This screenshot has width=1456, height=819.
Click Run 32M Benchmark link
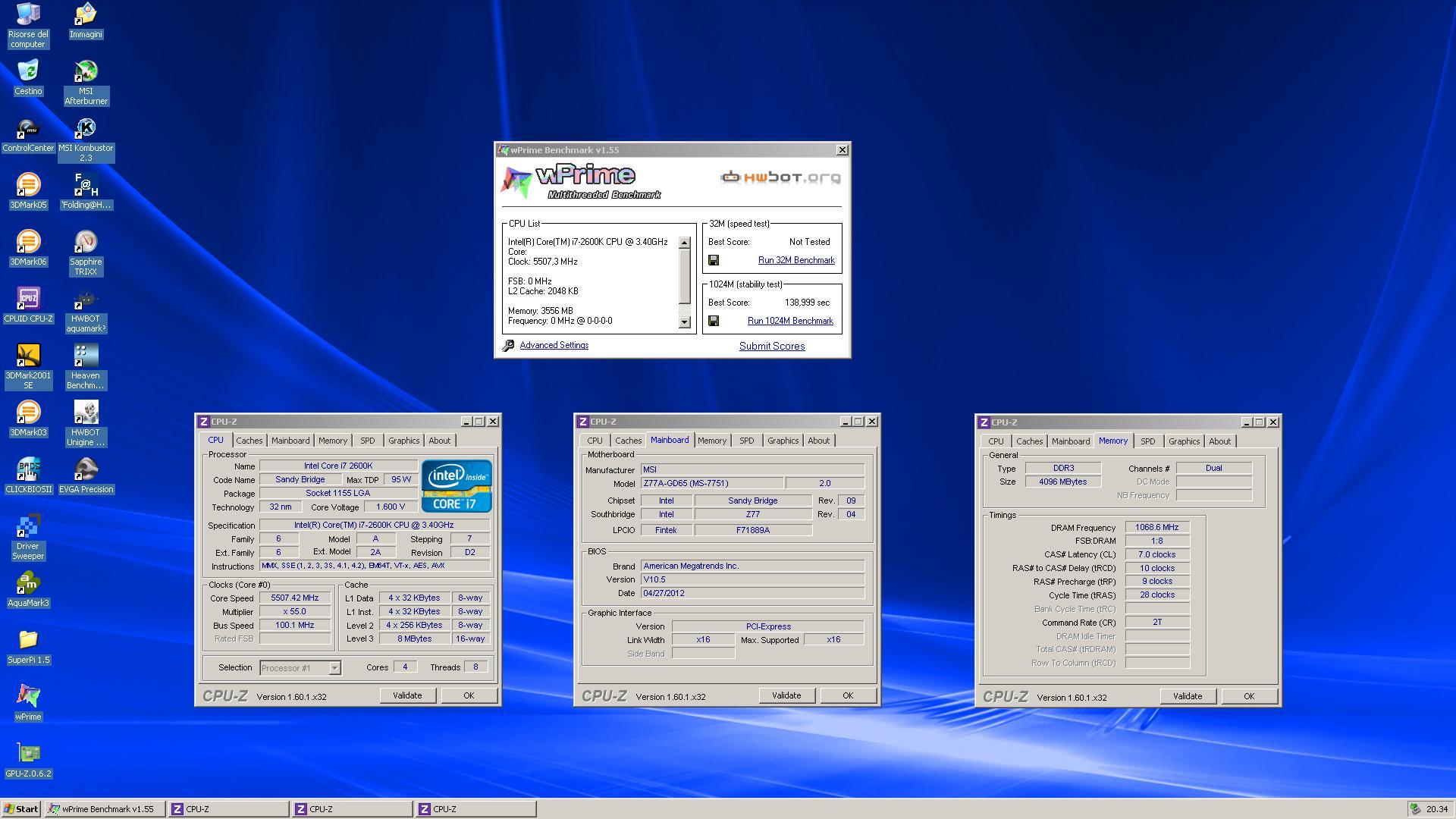[x=796, y=260]
